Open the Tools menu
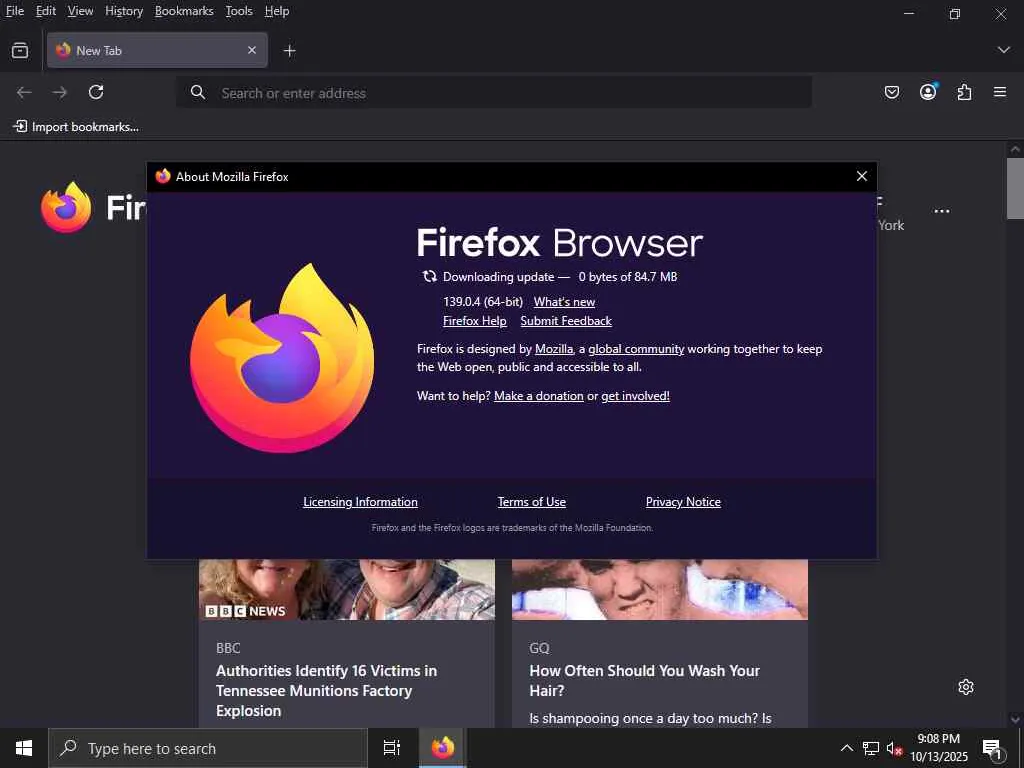 (x=239, y=11)
